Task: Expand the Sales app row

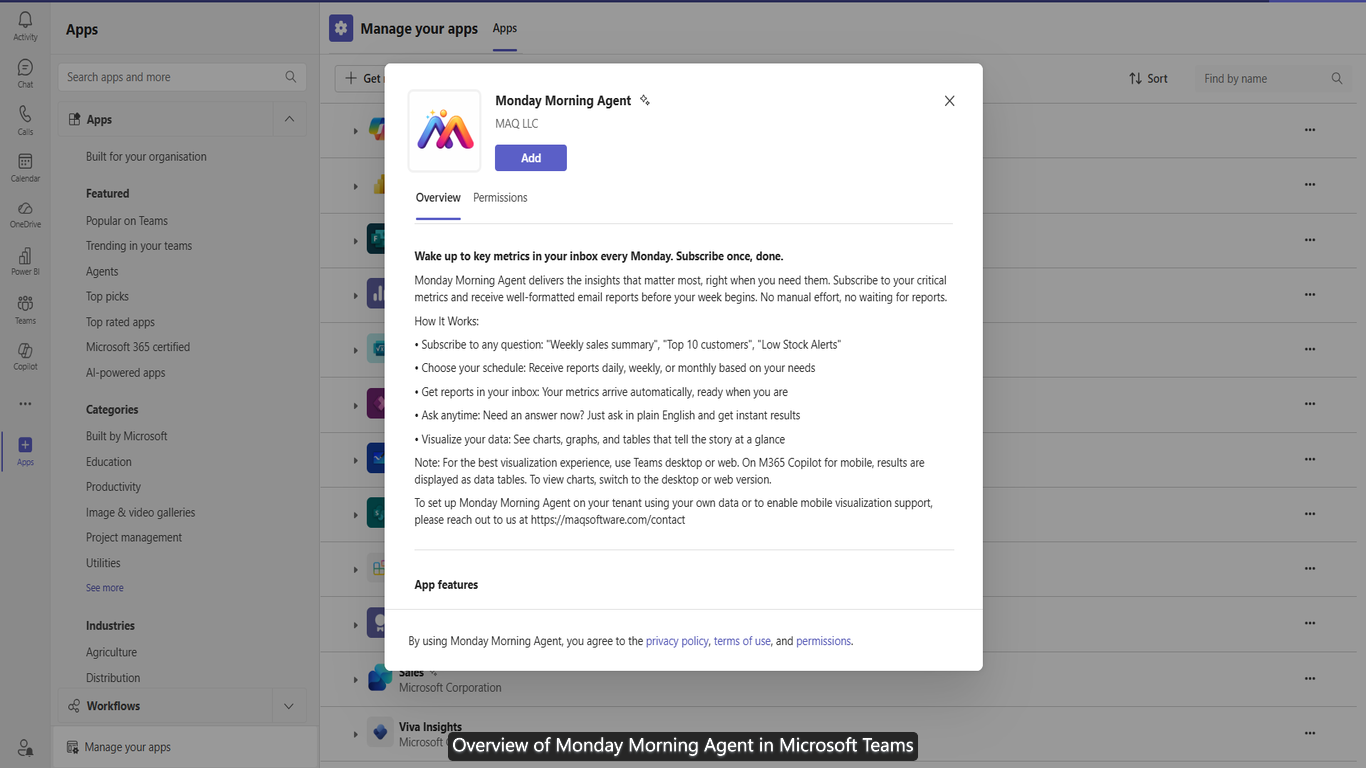Action: tap(355, 680)
